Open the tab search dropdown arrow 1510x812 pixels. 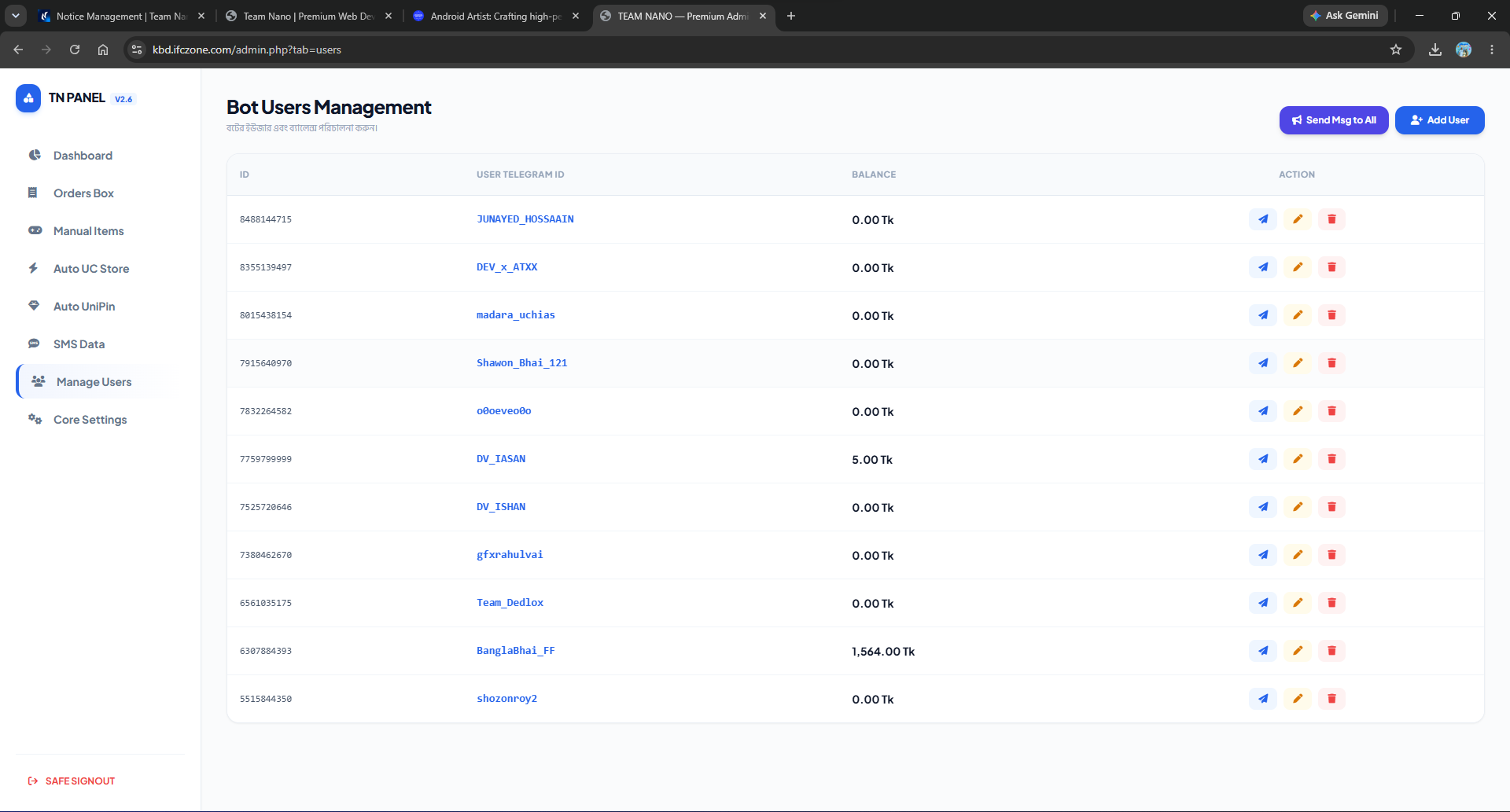pyautogui.click(x=16, y=16)
